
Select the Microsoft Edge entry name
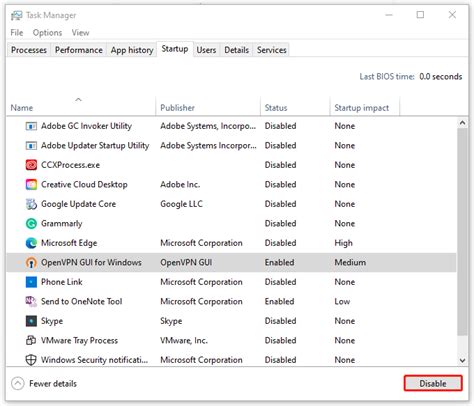[x=69, y=243]
